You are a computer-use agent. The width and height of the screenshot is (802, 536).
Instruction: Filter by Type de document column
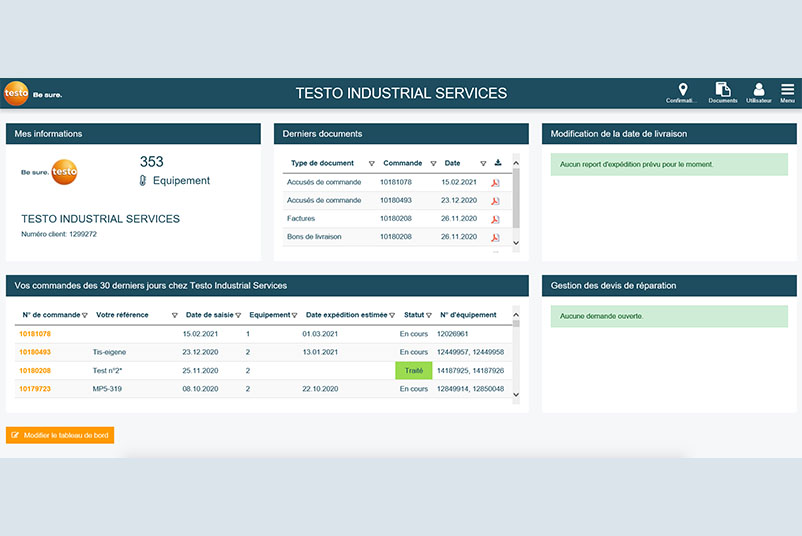(x=372, y=164)
